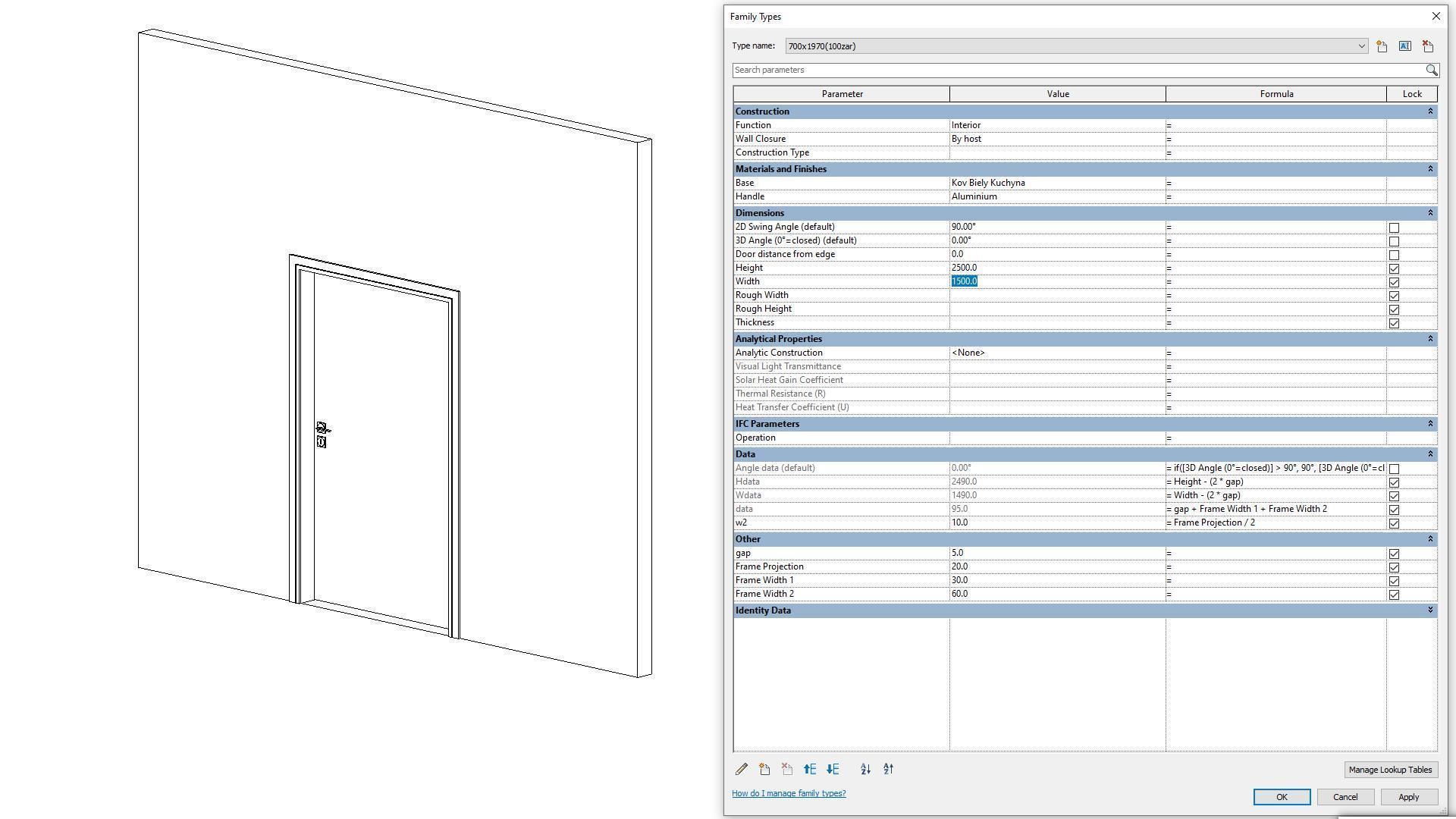The image size is (1456, 819).
Task: Click the Hdata formula cell
Action: point(1276,482)
